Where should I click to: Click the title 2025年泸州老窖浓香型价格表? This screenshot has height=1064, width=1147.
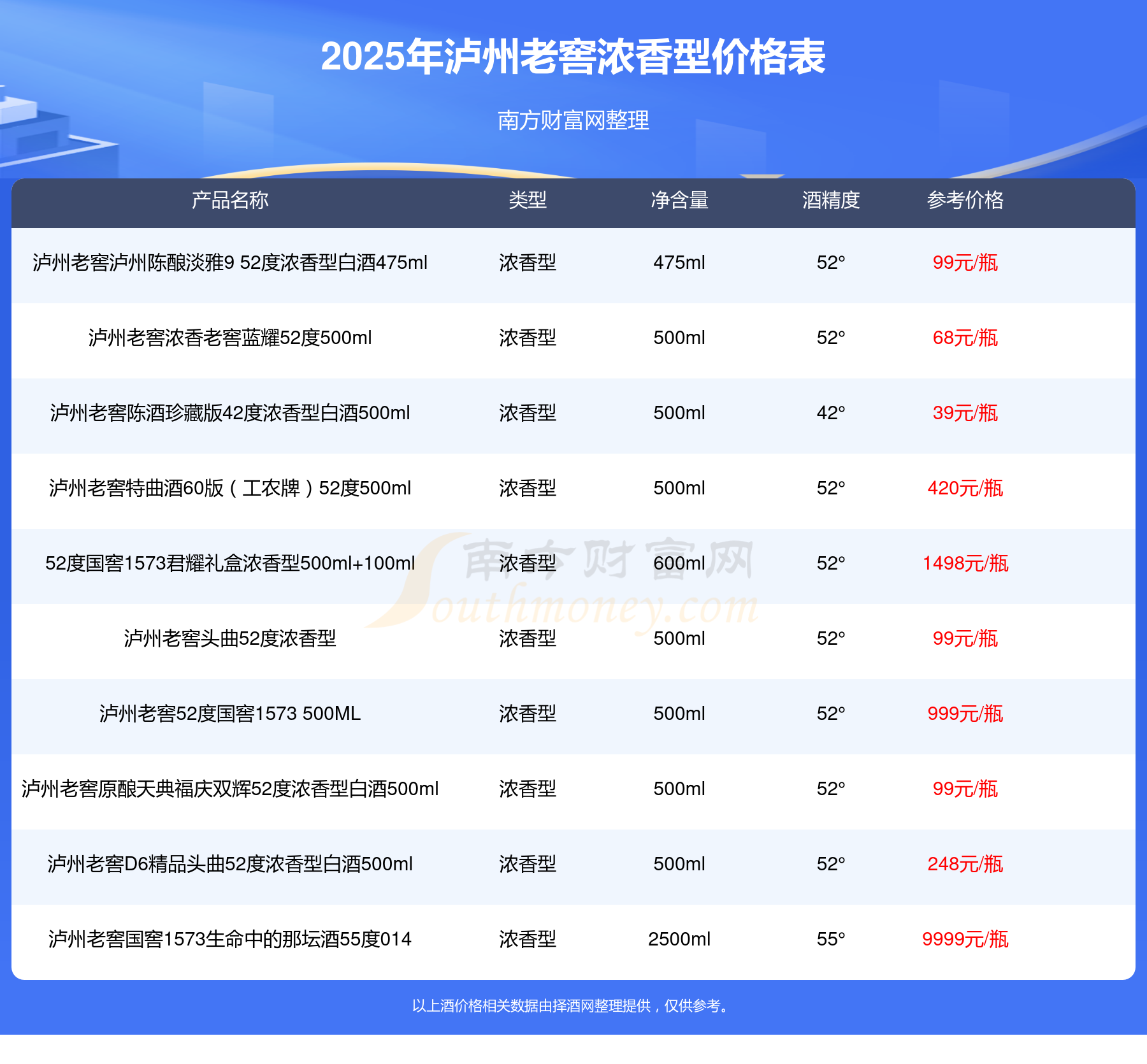pos(573,57)
